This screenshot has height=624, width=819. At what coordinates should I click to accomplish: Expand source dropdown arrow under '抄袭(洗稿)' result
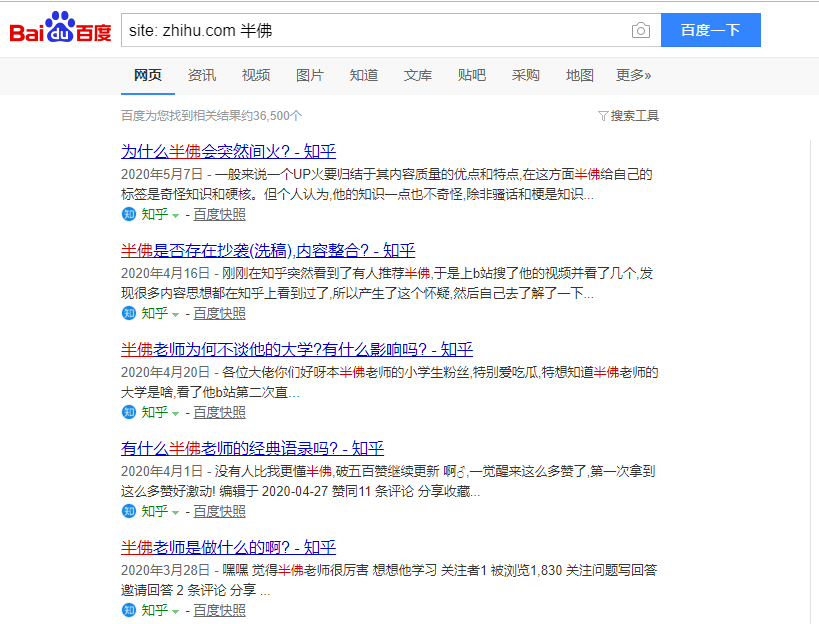click(x=176, y=315)
